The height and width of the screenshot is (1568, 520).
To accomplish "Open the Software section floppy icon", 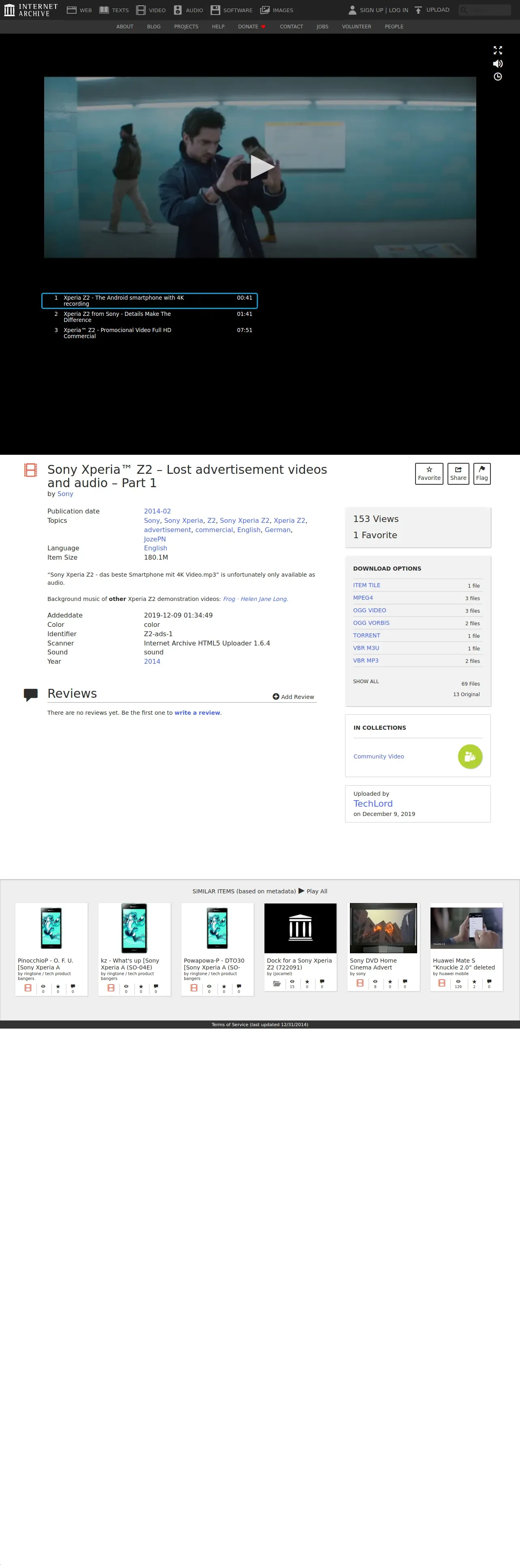I will [215, 11].
